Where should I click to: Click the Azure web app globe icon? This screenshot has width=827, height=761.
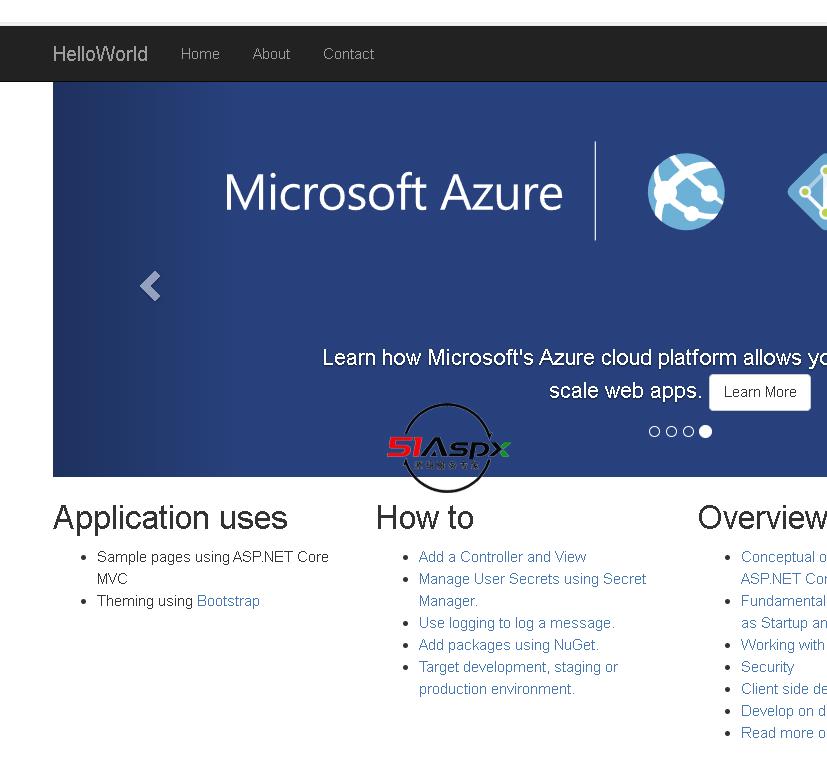(686, 191)
